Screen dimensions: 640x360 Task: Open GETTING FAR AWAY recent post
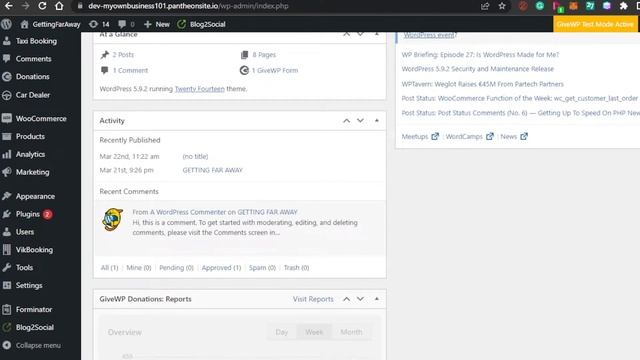click(x=212, y=170)
